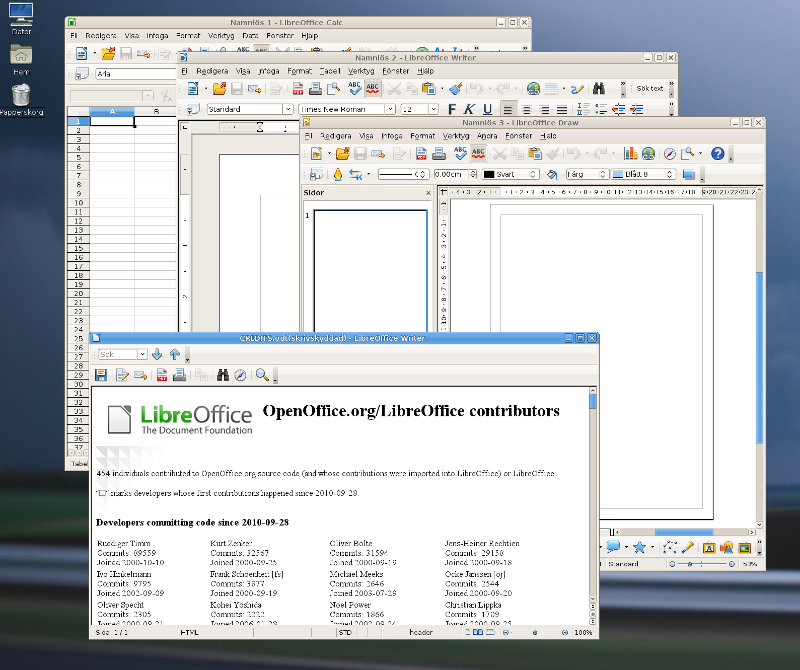Click Open folder icon in Draw toolbar

[342, 153]
